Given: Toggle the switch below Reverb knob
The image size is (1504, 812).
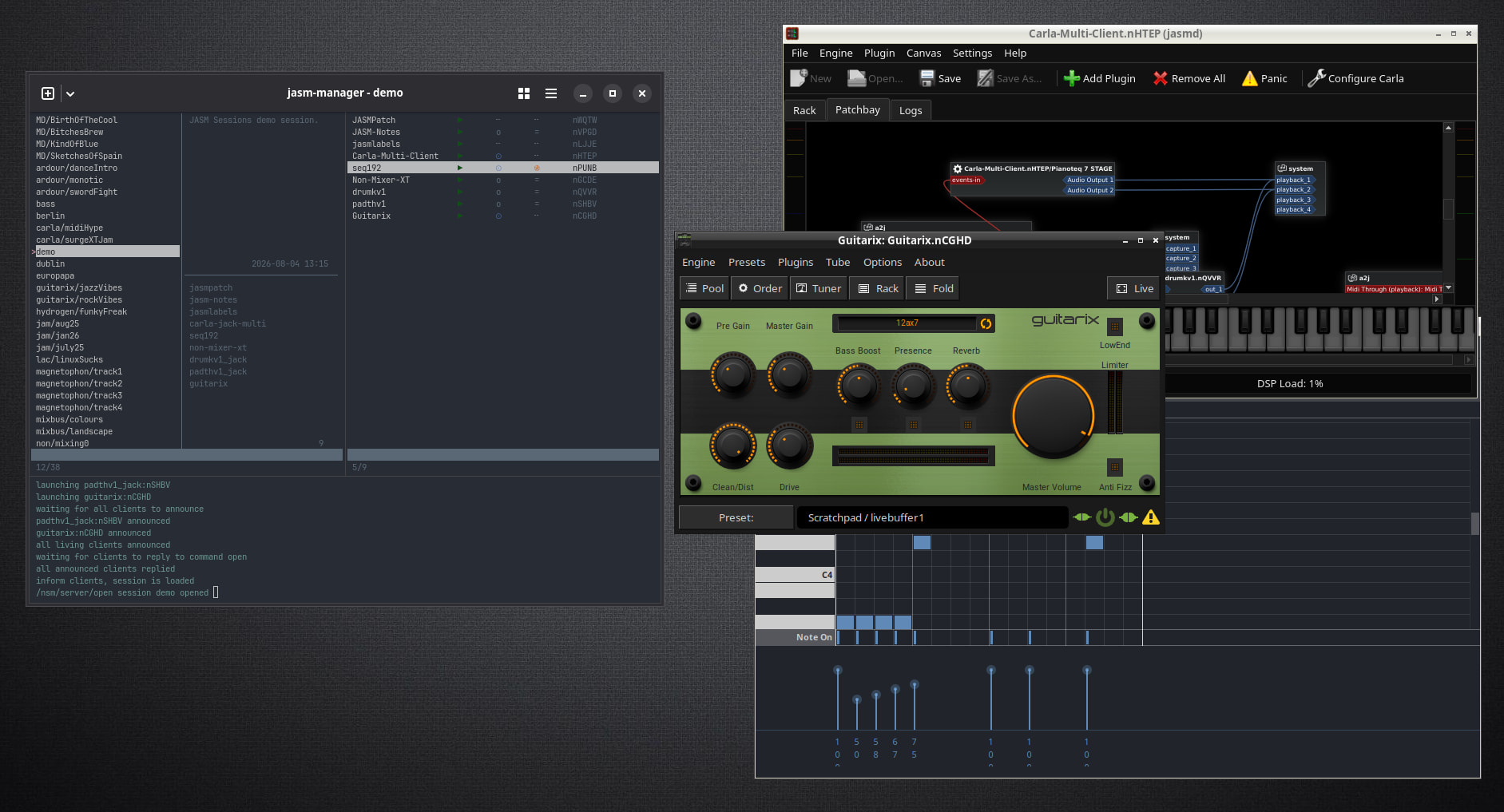Looking at the screenshot, I should pos(967,425).
